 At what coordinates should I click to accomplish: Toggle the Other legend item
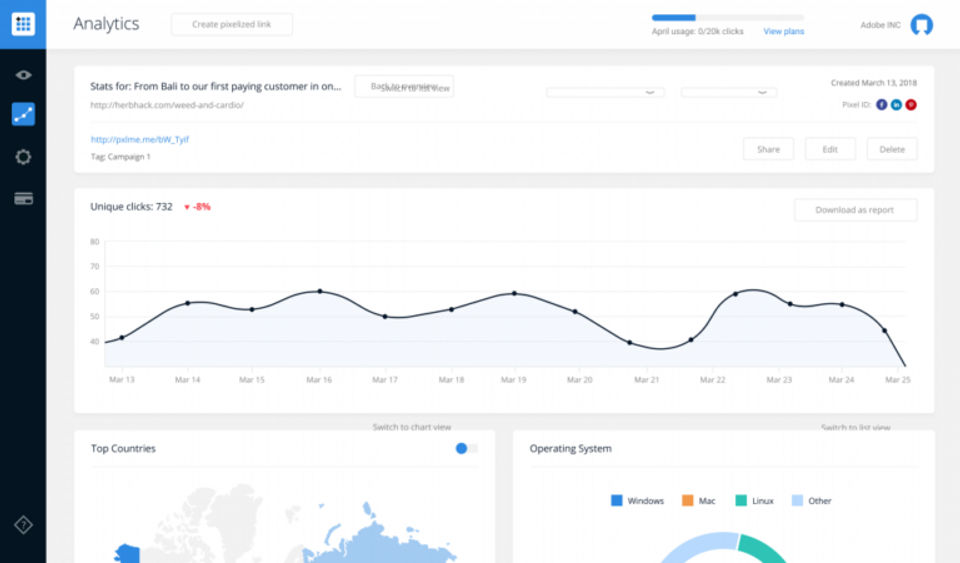pyautogui.click(x=811, y=501)
